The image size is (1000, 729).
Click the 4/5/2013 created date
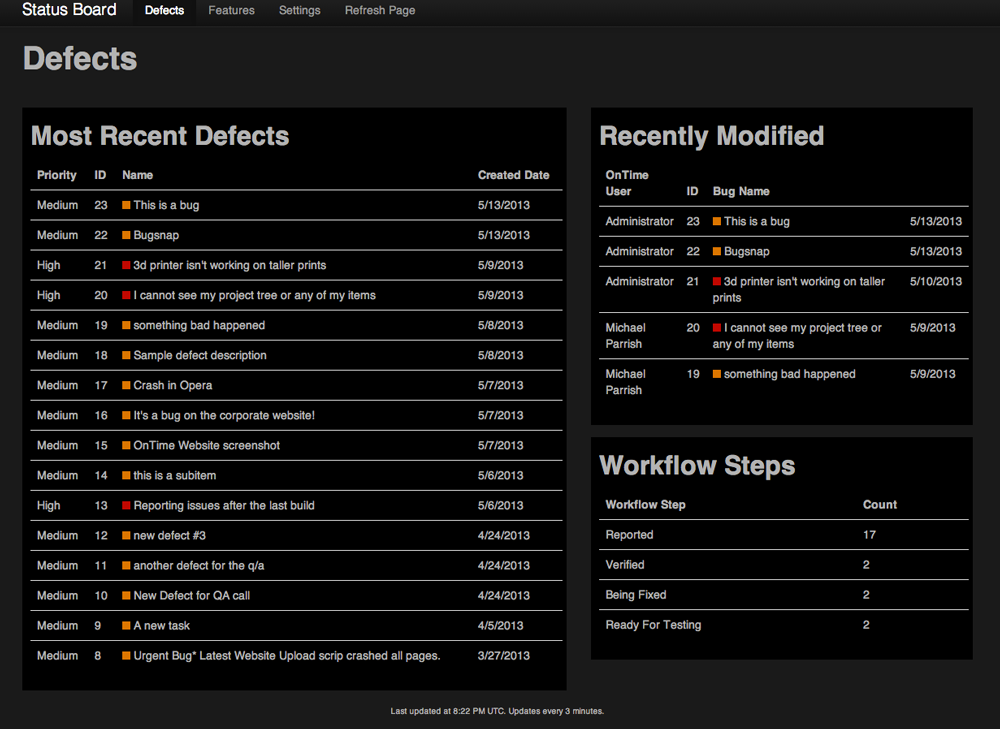click(x=501, y=626)
